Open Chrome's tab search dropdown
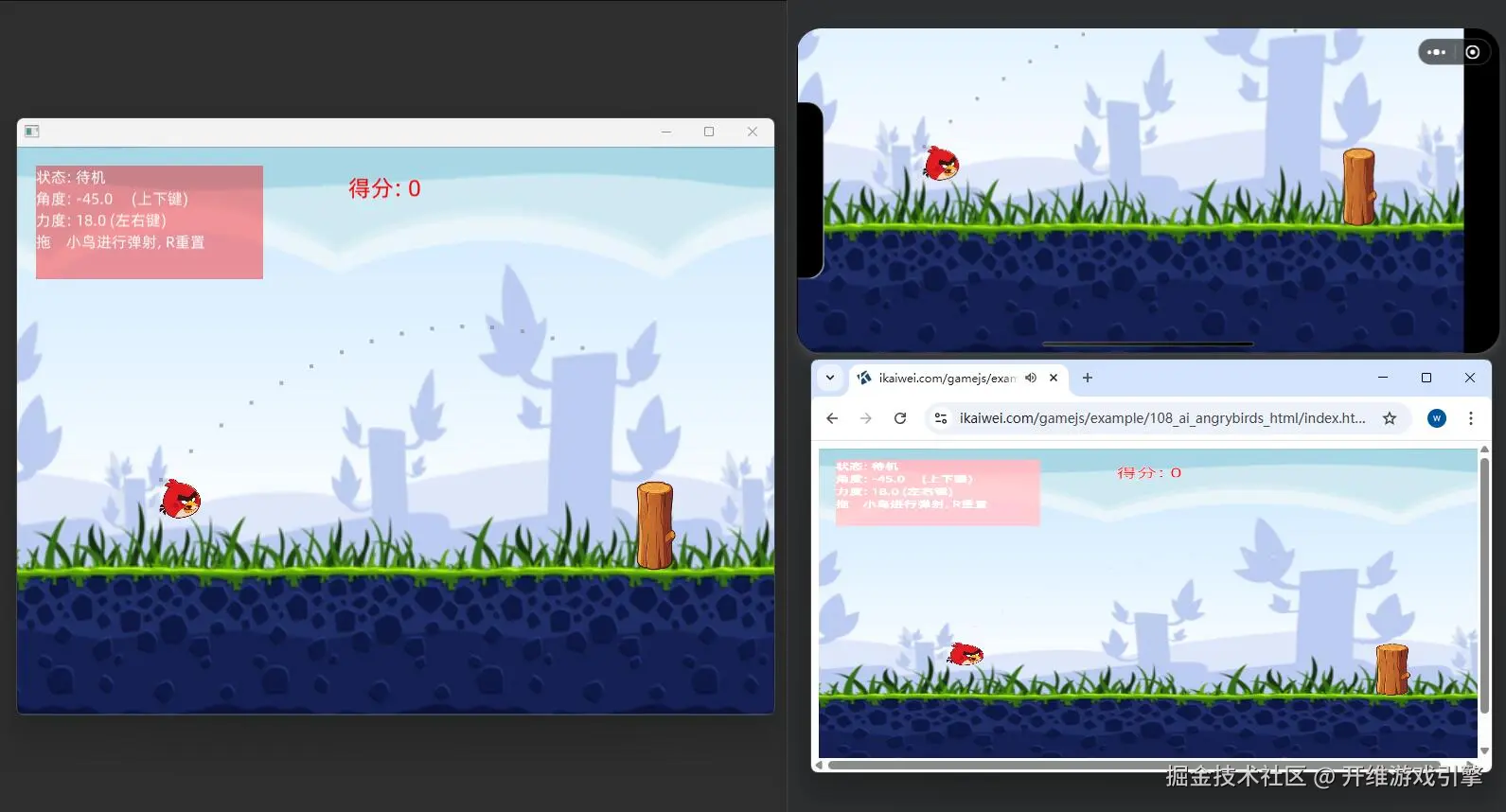The image size is (1506, 812). point(830,378)
